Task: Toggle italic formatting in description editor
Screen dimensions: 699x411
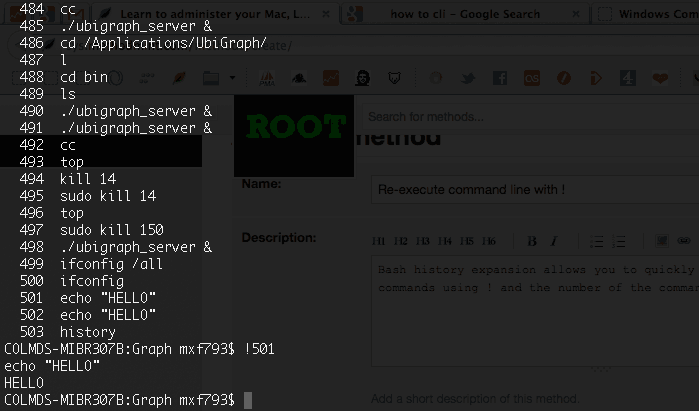Action: [x=554, y=241]
